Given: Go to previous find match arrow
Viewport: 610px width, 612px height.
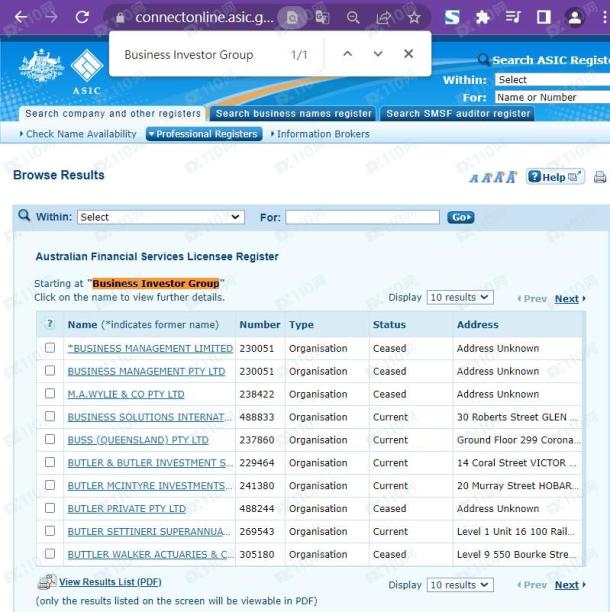Looking at the screenshot, I should coord(347,54).
